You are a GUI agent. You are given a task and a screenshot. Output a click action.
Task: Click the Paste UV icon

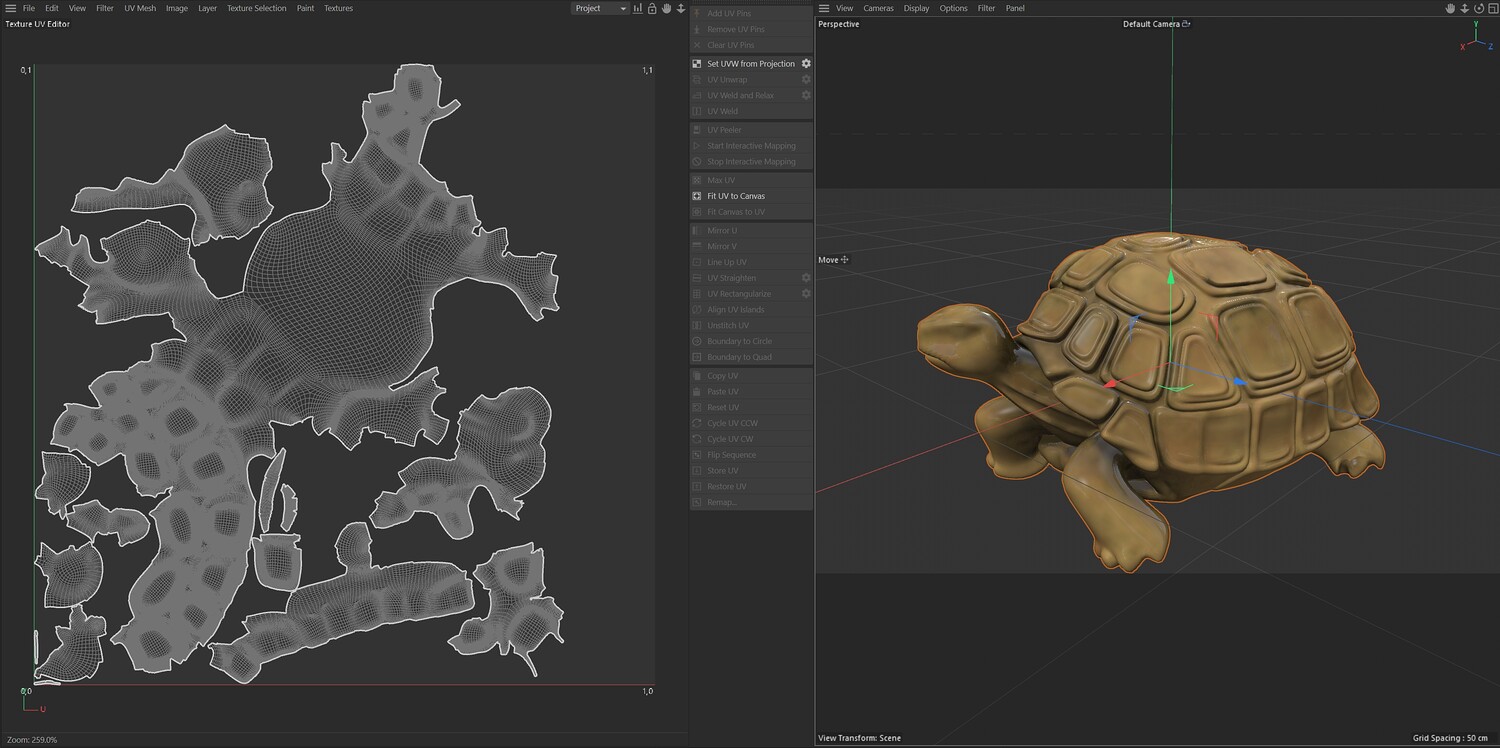tap(697, 392)
